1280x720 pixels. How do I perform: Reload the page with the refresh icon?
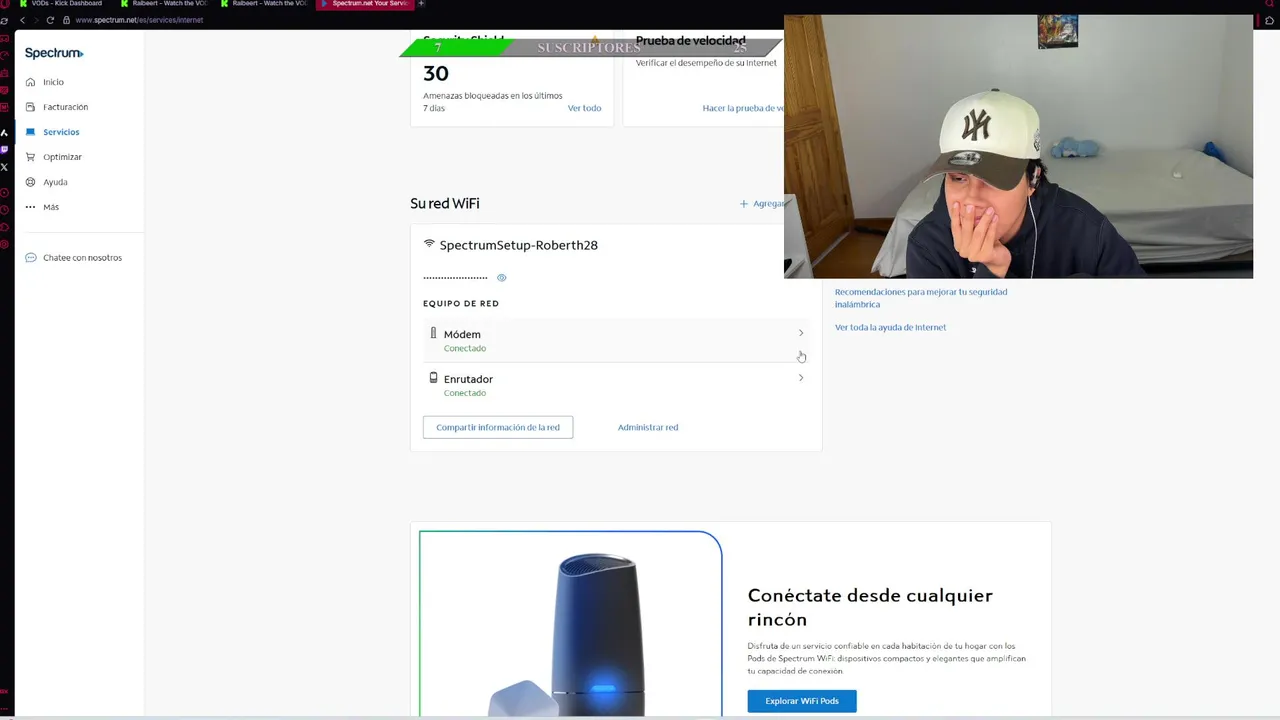point(50,20)
